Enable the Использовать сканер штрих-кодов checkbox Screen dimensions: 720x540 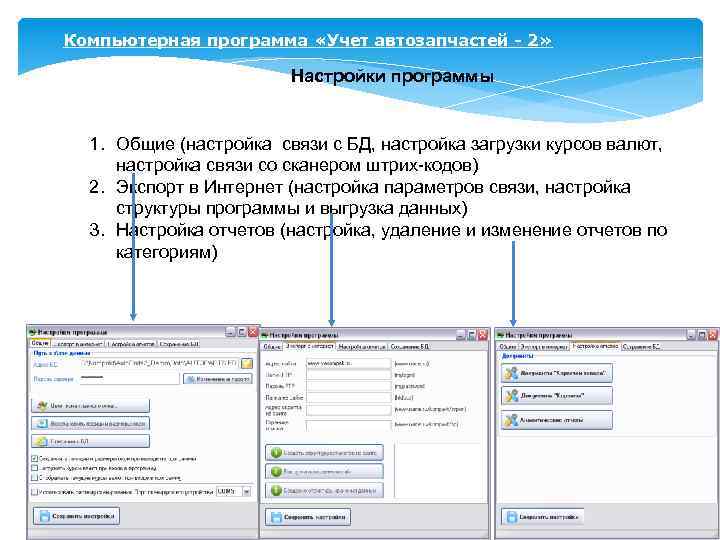pos(34,492)
